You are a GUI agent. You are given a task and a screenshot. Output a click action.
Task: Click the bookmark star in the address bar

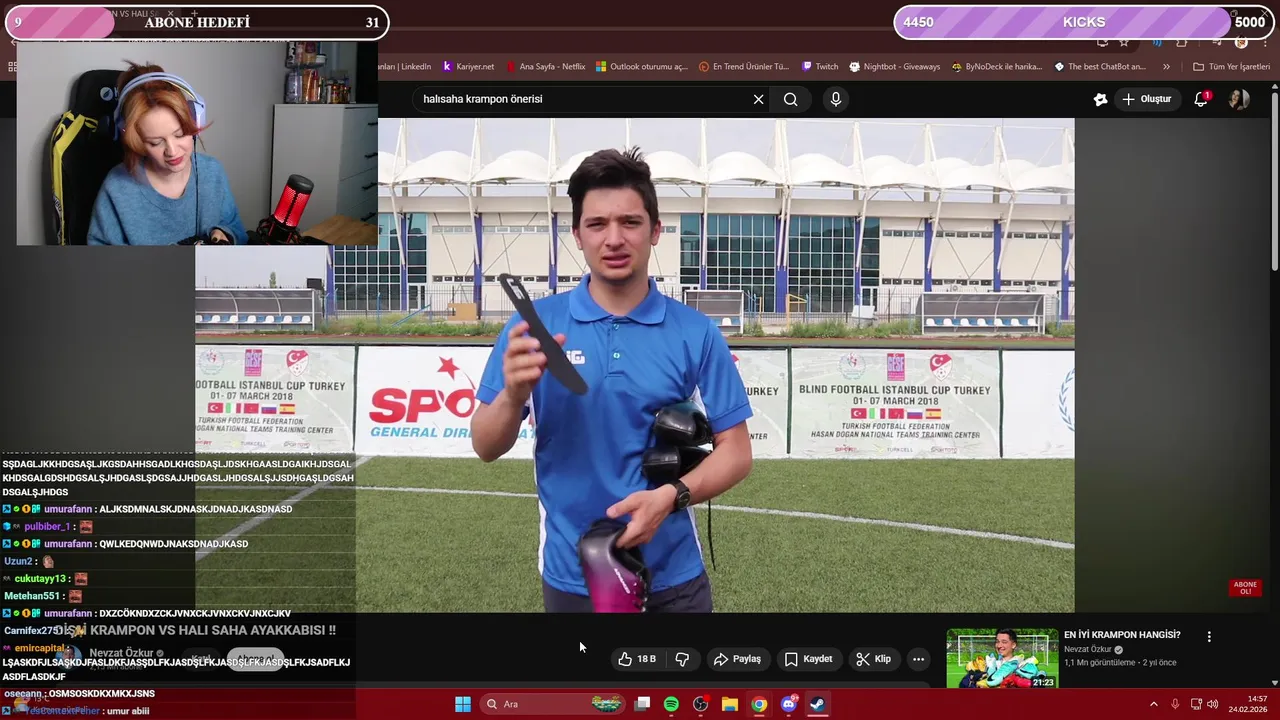1124,43
